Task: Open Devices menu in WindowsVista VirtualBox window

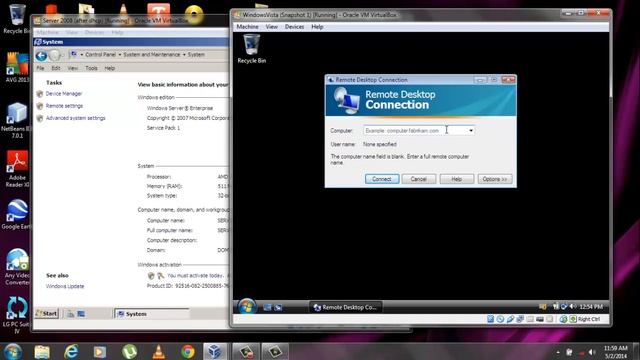Action: tap(294, 27)
